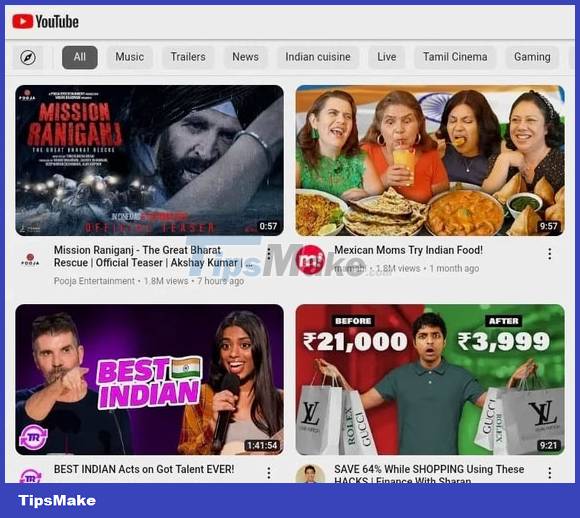
Task: Open the red 'm!' channel avatar
Action: (311, 260)
